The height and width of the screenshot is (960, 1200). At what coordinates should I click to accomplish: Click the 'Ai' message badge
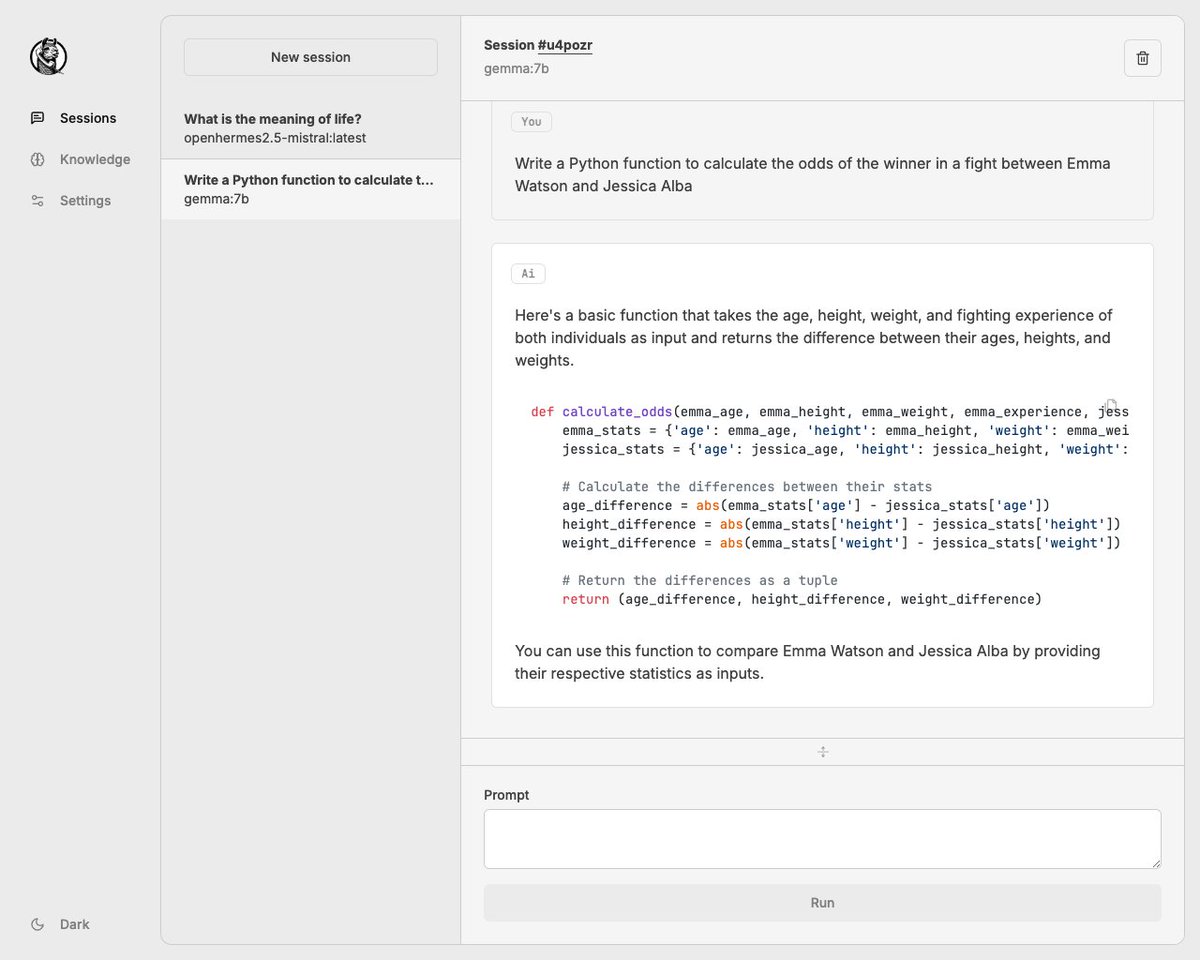click(x=528, y=273)
